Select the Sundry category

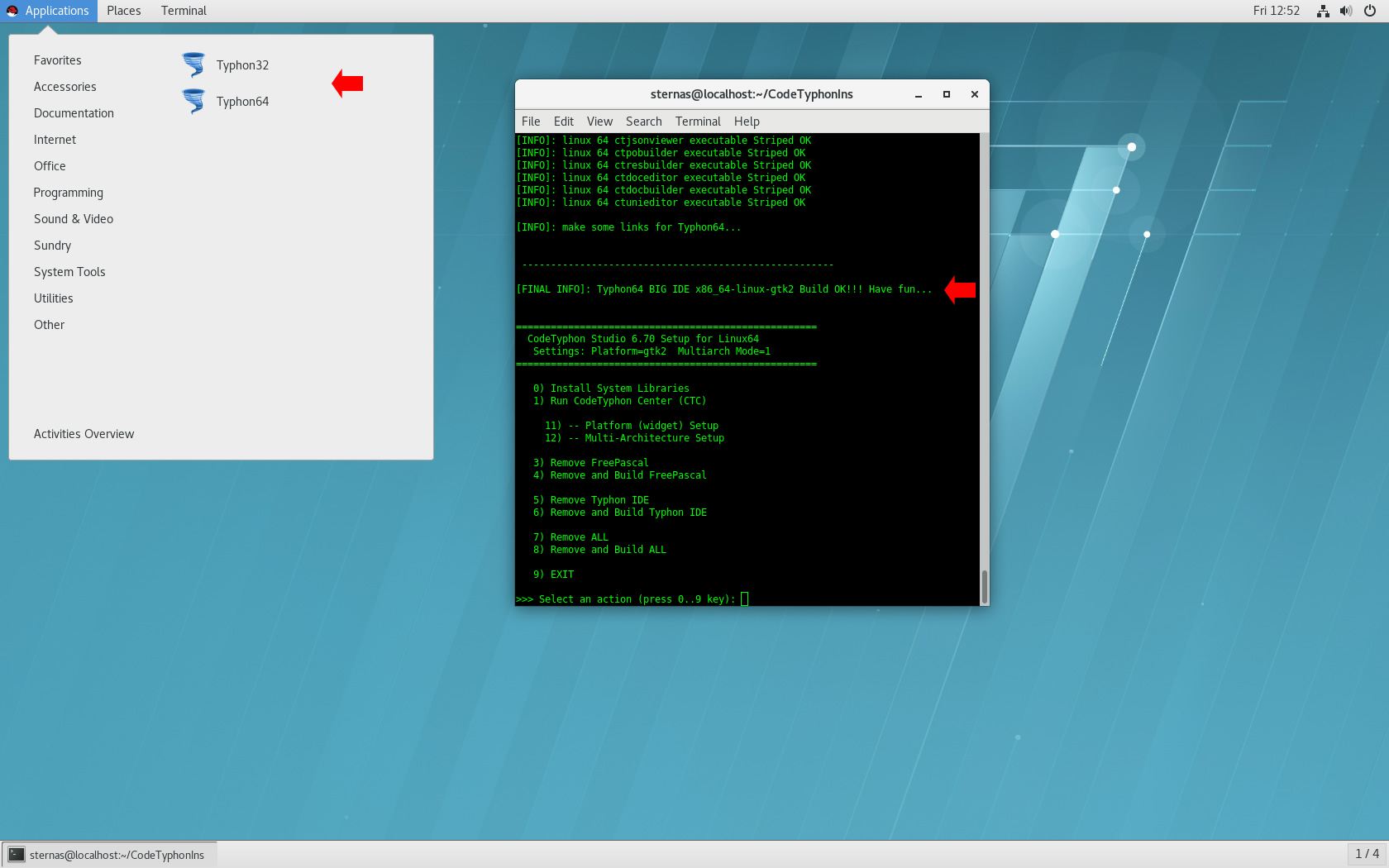53,246
